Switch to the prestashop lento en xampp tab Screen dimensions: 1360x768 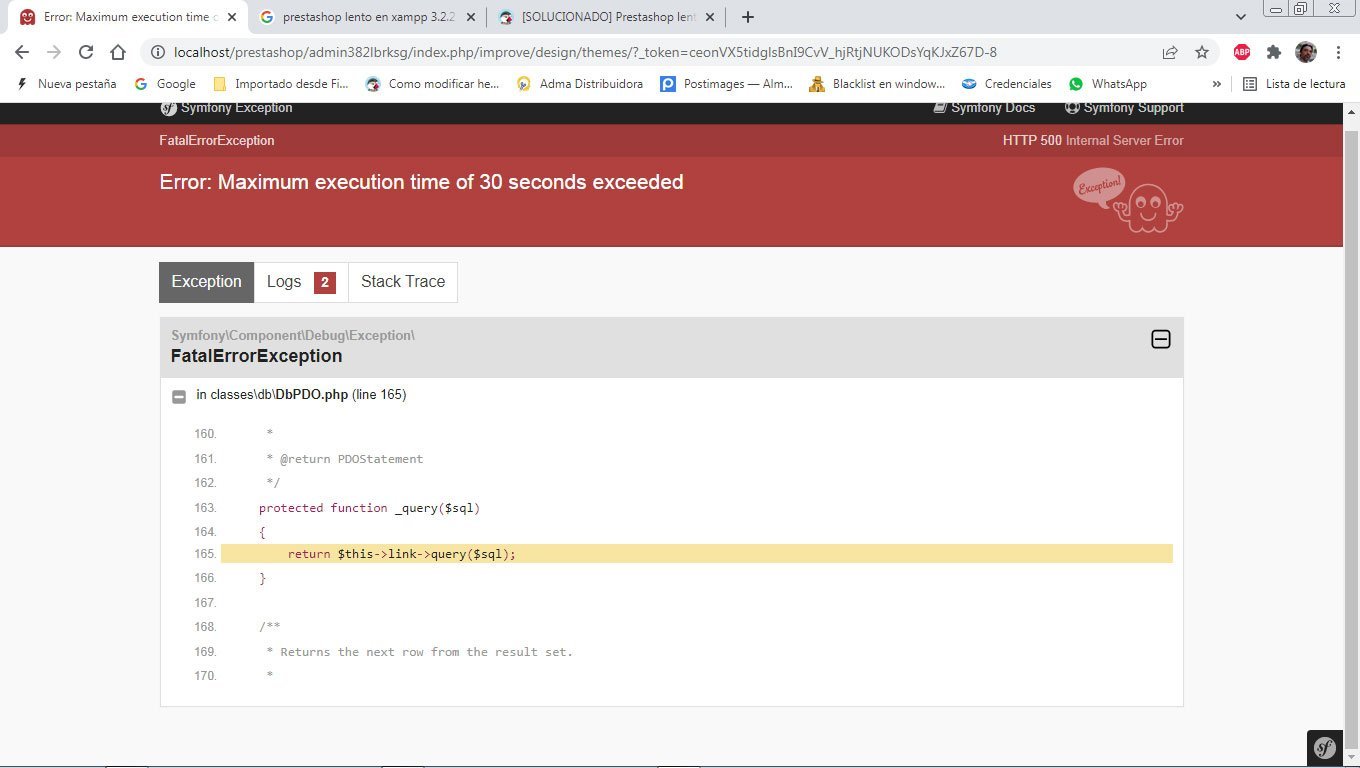click(x=365, y=17)
